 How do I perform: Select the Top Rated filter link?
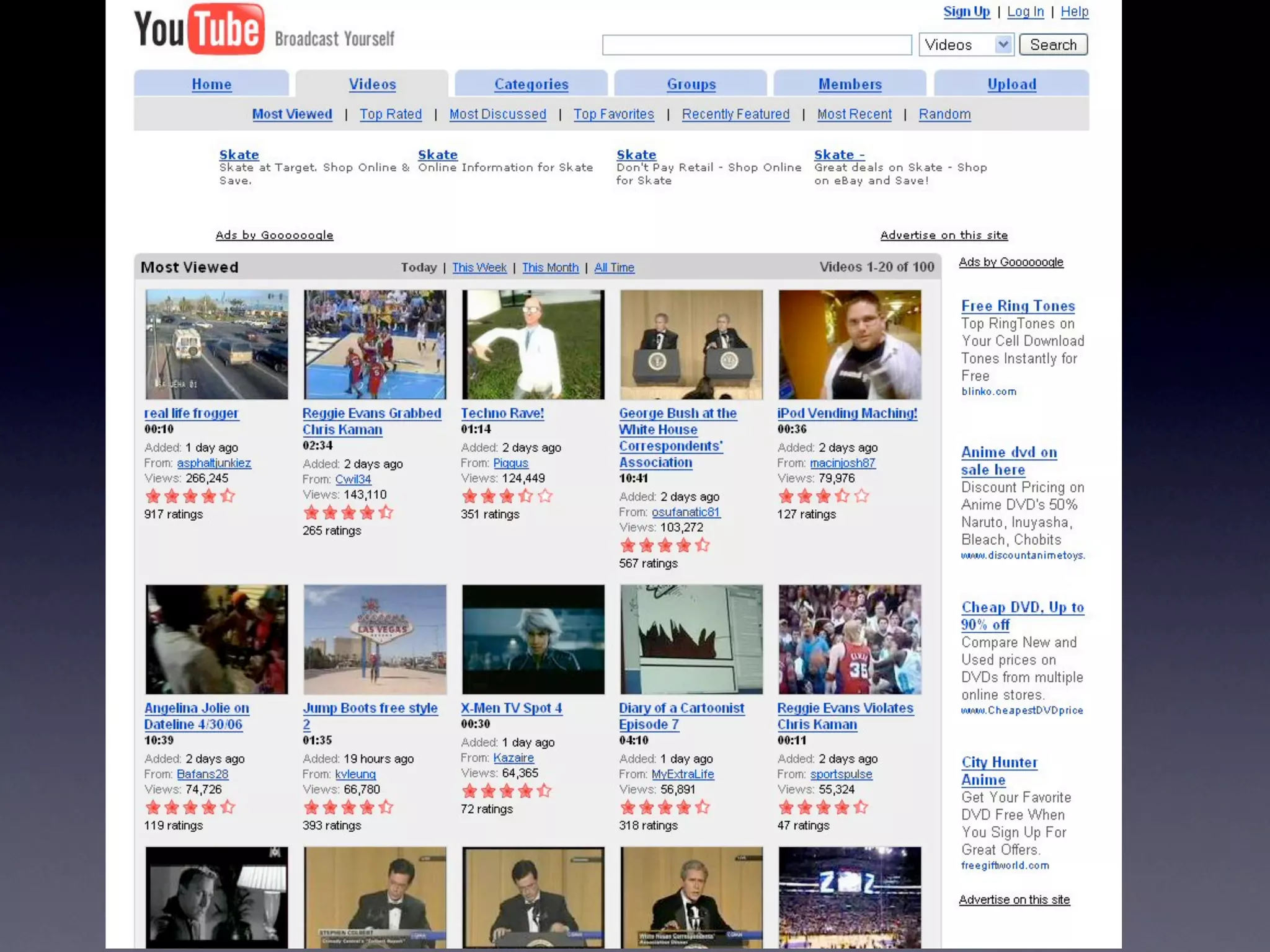click(x=391, y=114)
